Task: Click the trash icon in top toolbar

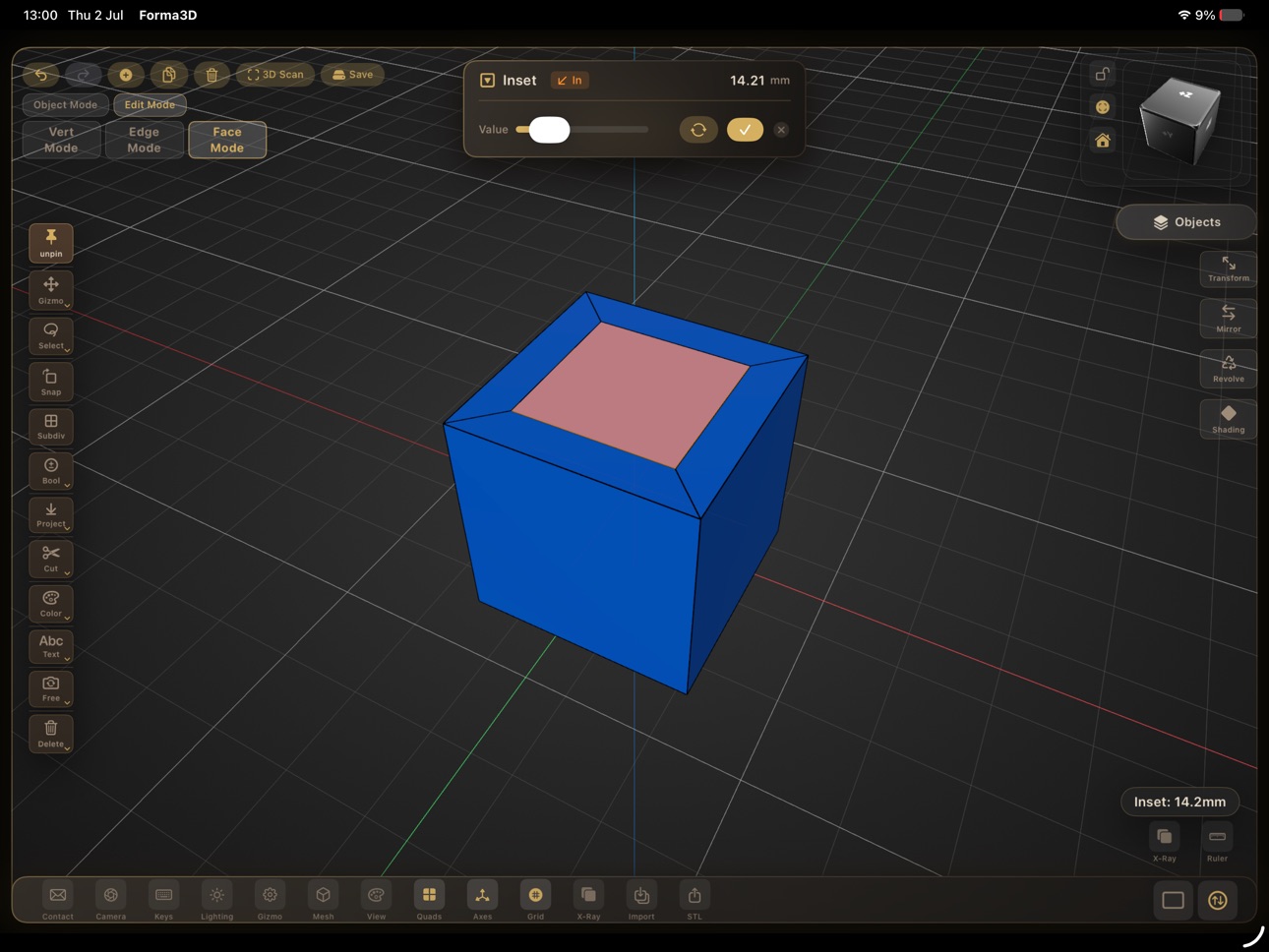Action: (211, 75)
